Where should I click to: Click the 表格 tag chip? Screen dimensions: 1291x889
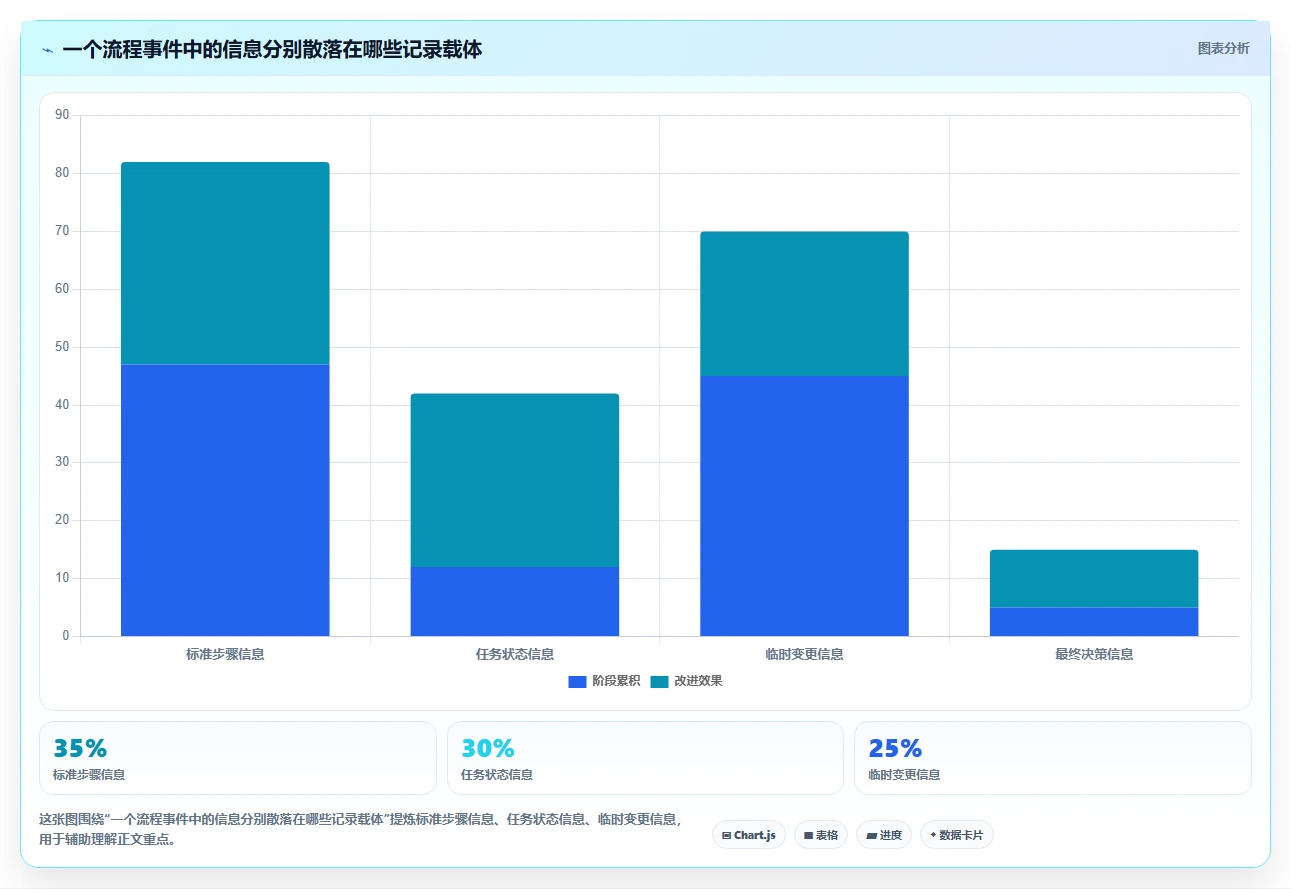[x=821, y=835]
